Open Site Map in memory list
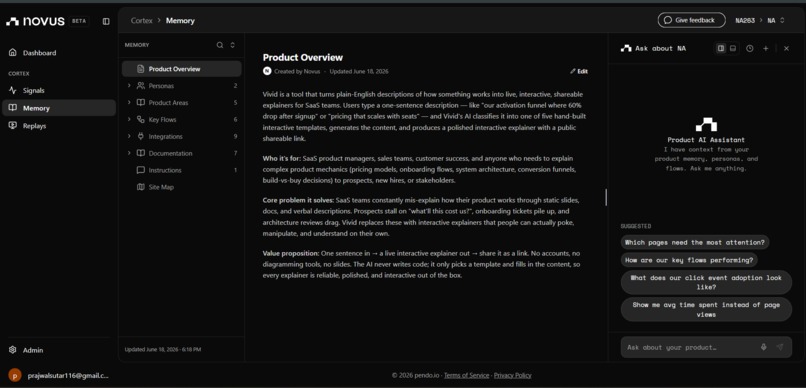Image resolution: width=806 pixels, height=388 pixels. coord(181,187)
